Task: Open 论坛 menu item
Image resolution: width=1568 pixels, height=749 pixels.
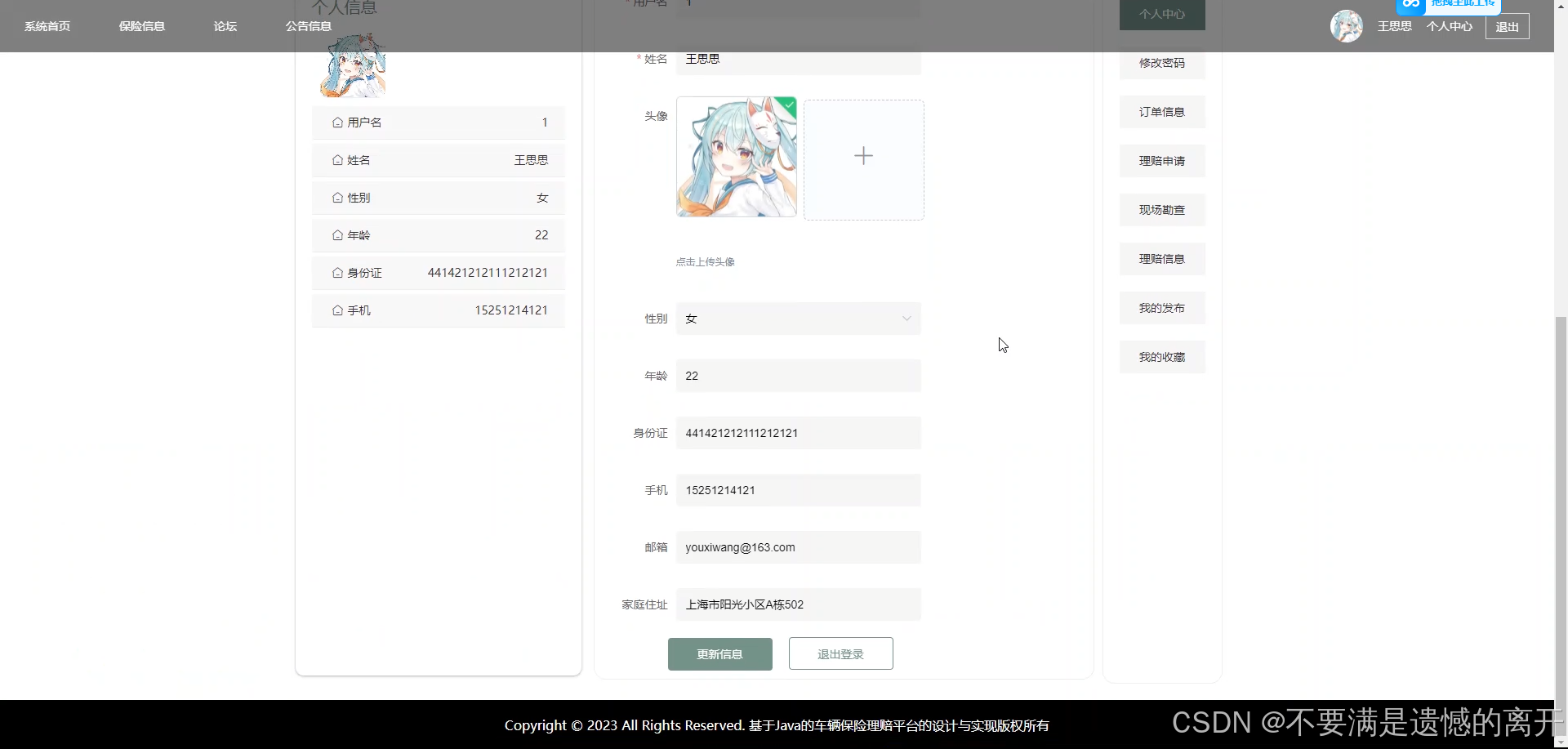Action: point(225,26)
